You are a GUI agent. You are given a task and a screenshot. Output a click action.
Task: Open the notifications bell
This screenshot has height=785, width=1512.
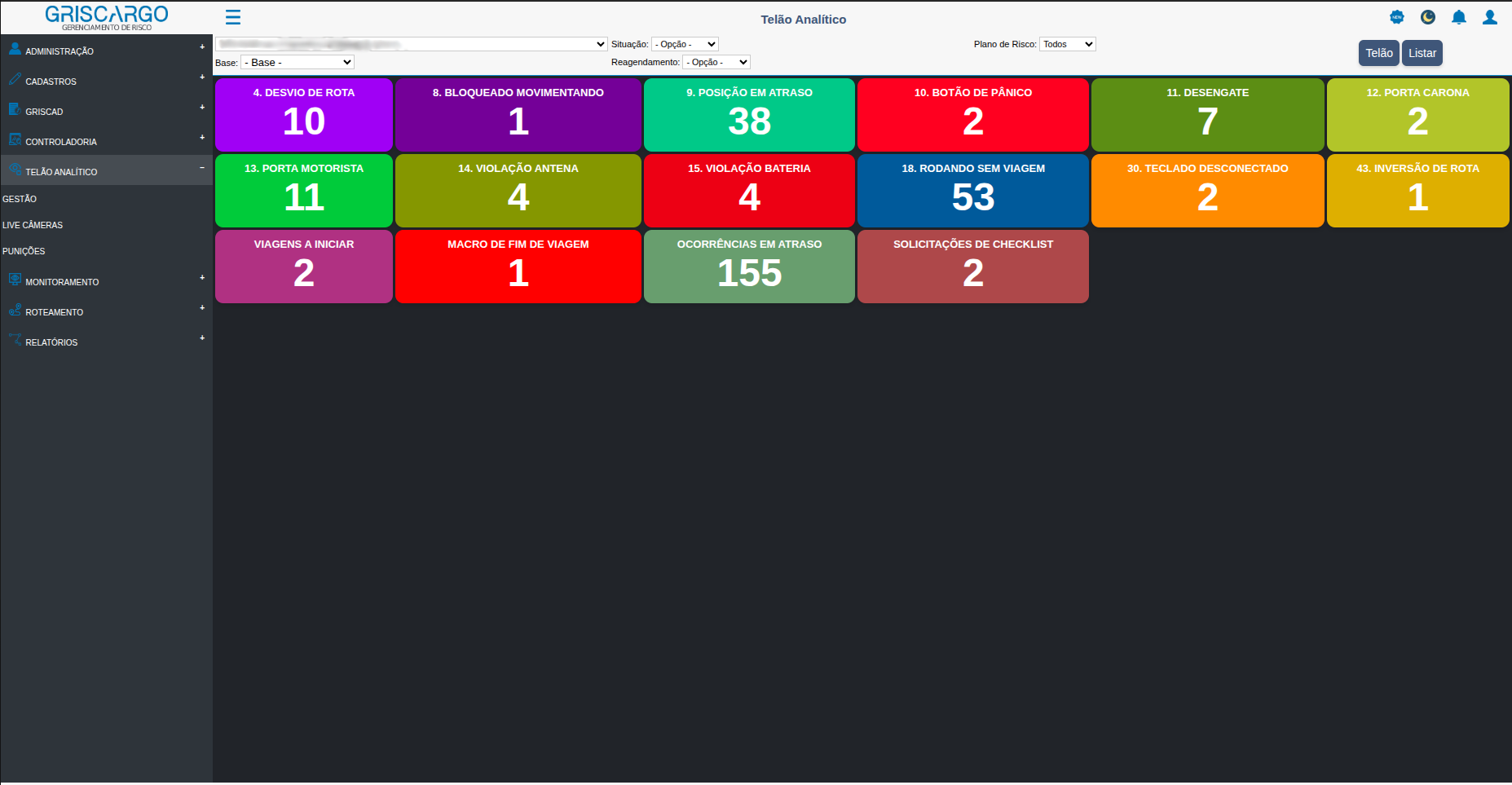pos(1458,17)
